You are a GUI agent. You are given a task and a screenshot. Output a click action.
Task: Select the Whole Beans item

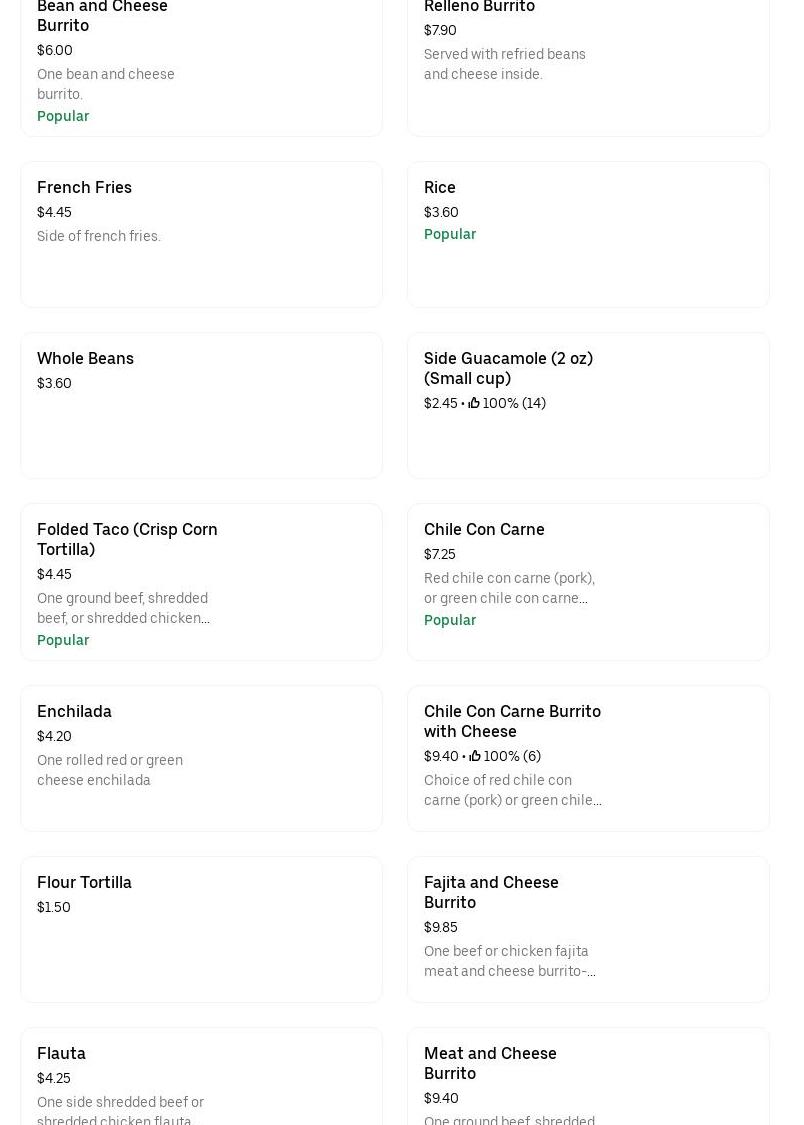click(85, 358)
